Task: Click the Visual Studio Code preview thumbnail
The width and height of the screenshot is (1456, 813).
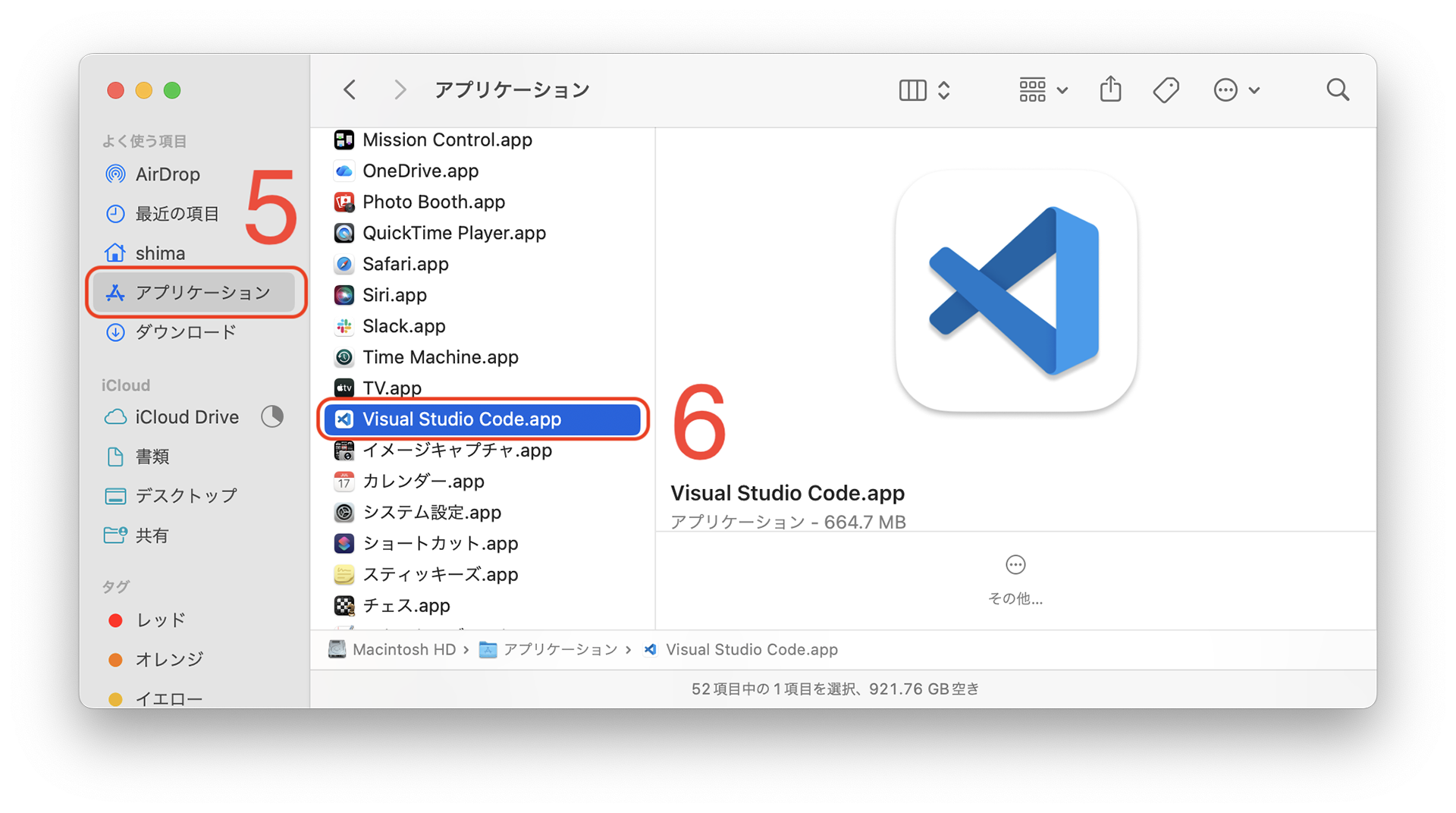Action: point(1015,292)
